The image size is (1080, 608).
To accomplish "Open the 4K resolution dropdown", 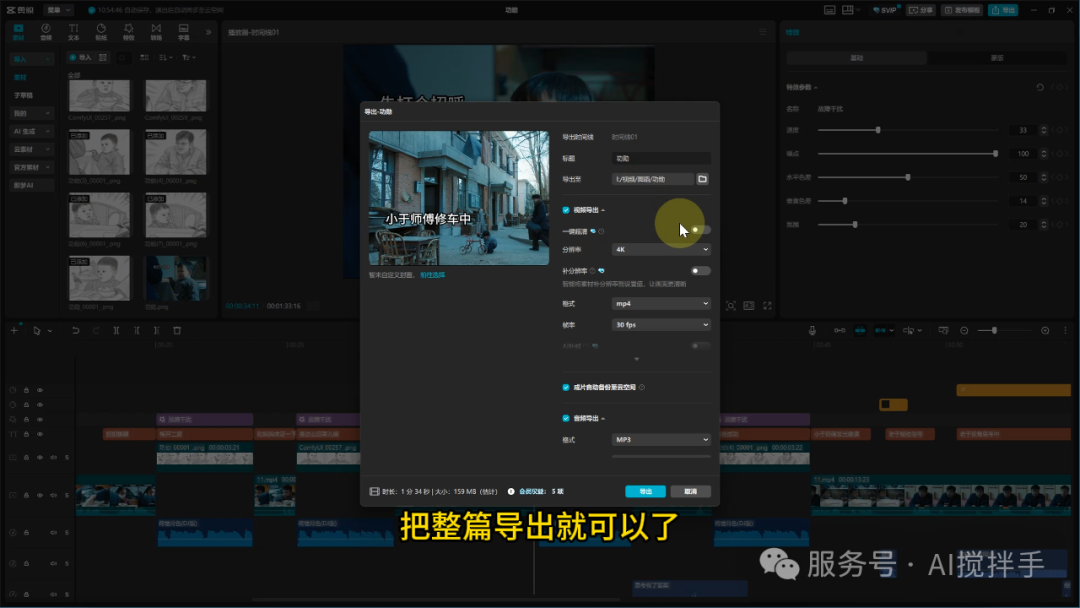I will [661, 249].
